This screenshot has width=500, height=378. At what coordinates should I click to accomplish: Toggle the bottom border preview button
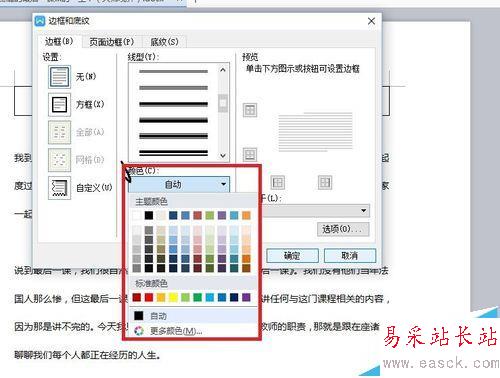click(250, 154)
